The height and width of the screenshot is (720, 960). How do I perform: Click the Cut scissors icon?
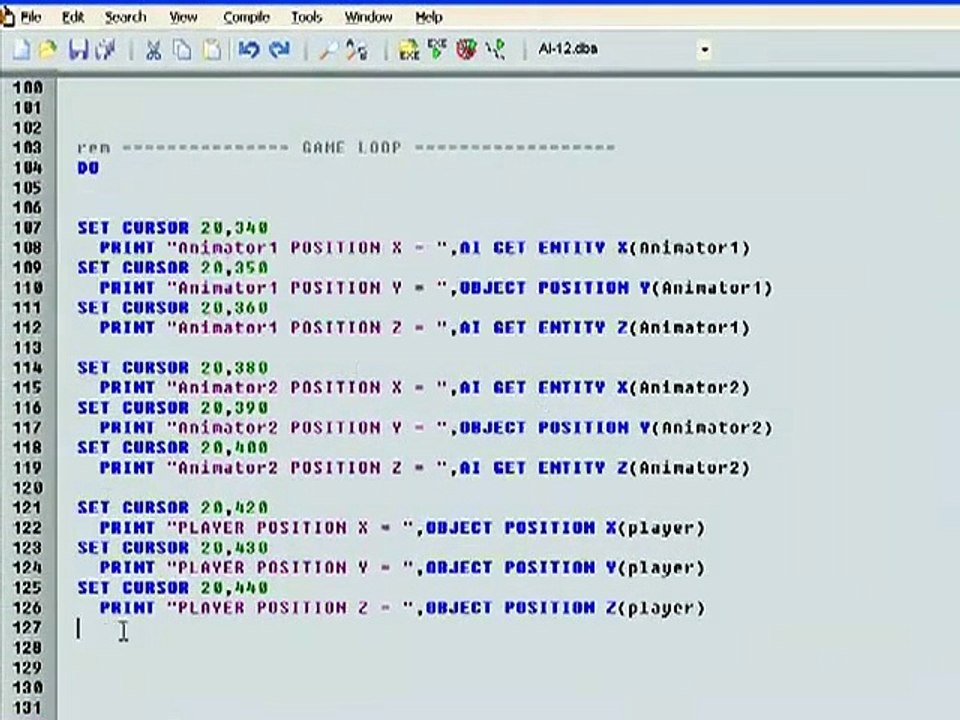coord(153,50)
